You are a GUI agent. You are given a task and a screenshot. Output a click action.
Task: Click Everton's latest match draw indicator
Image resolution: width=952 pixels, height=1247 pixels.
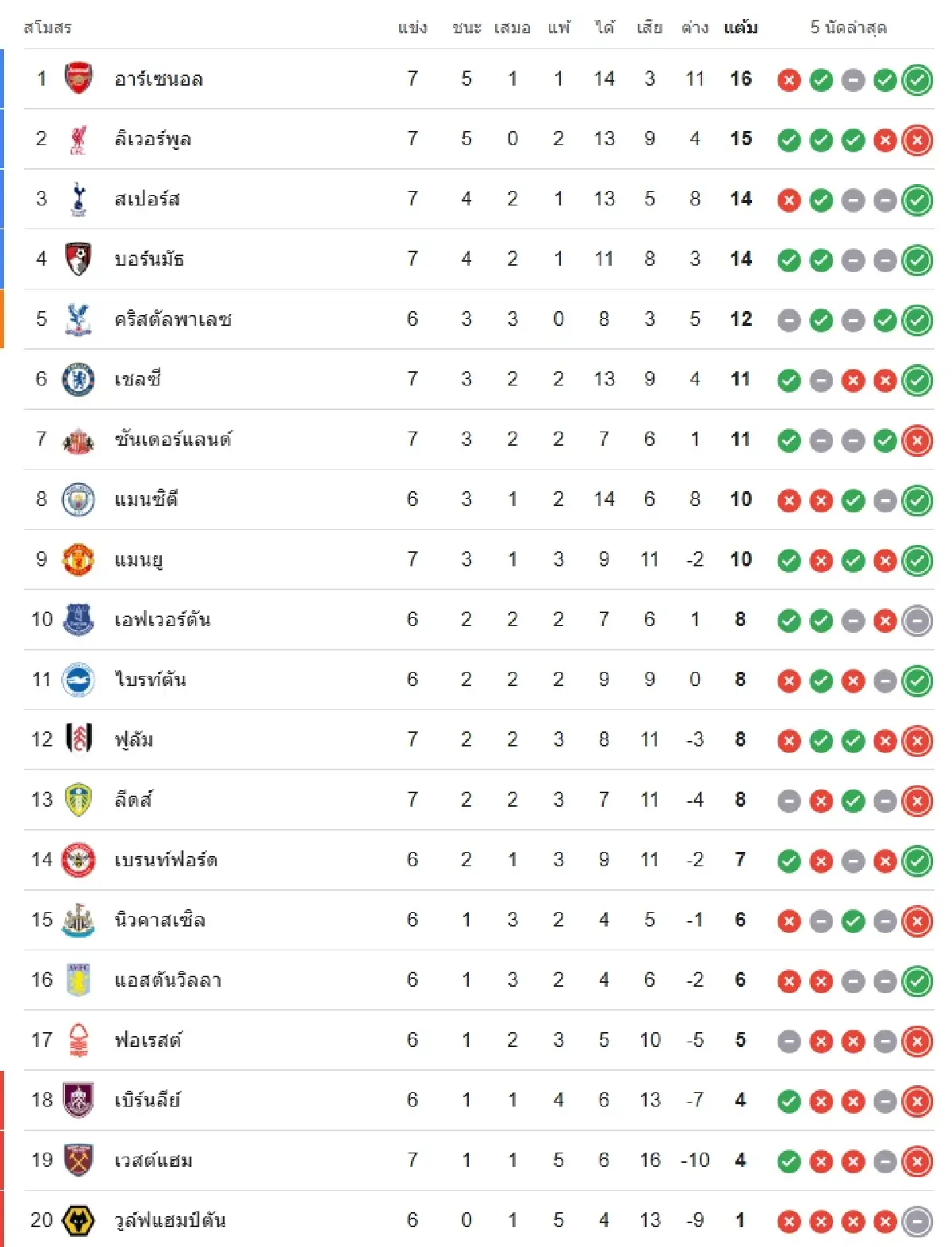coord(917,621)
